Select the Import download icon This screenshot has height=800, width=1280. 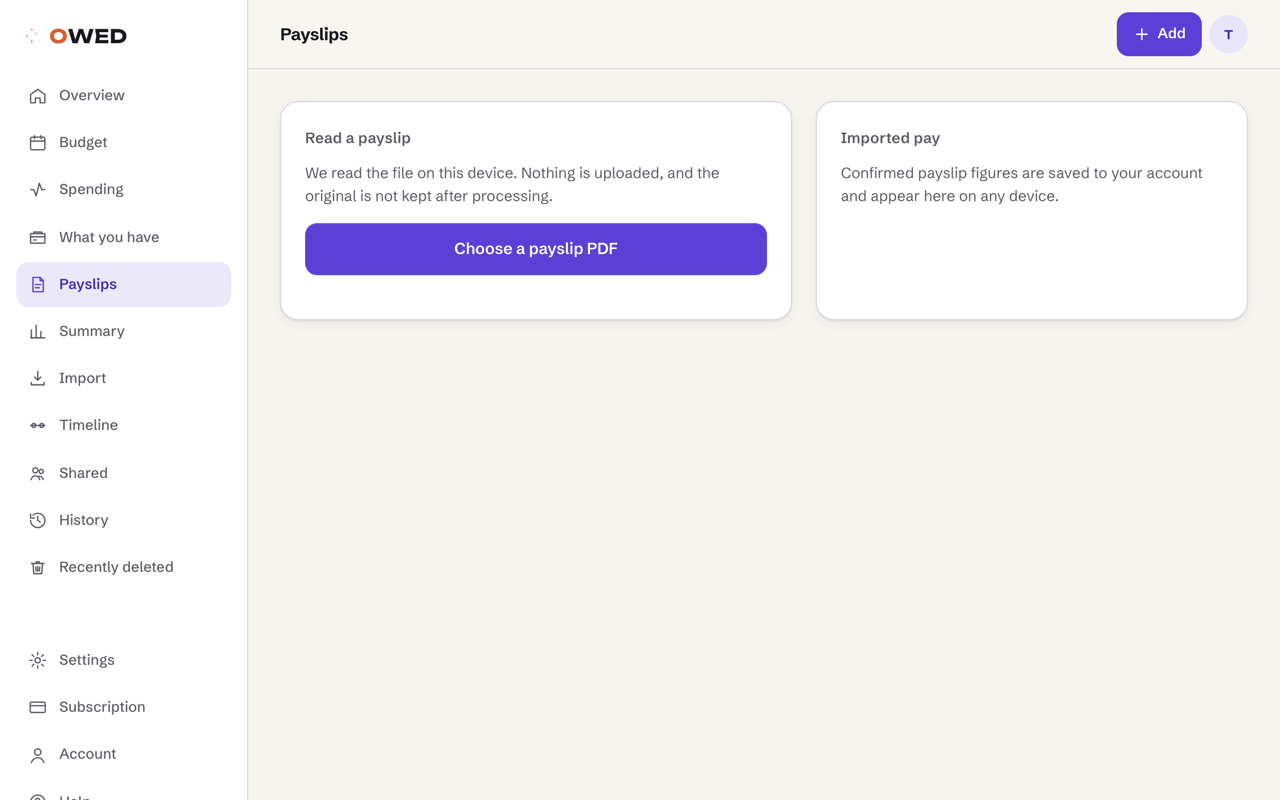point(38,379)
